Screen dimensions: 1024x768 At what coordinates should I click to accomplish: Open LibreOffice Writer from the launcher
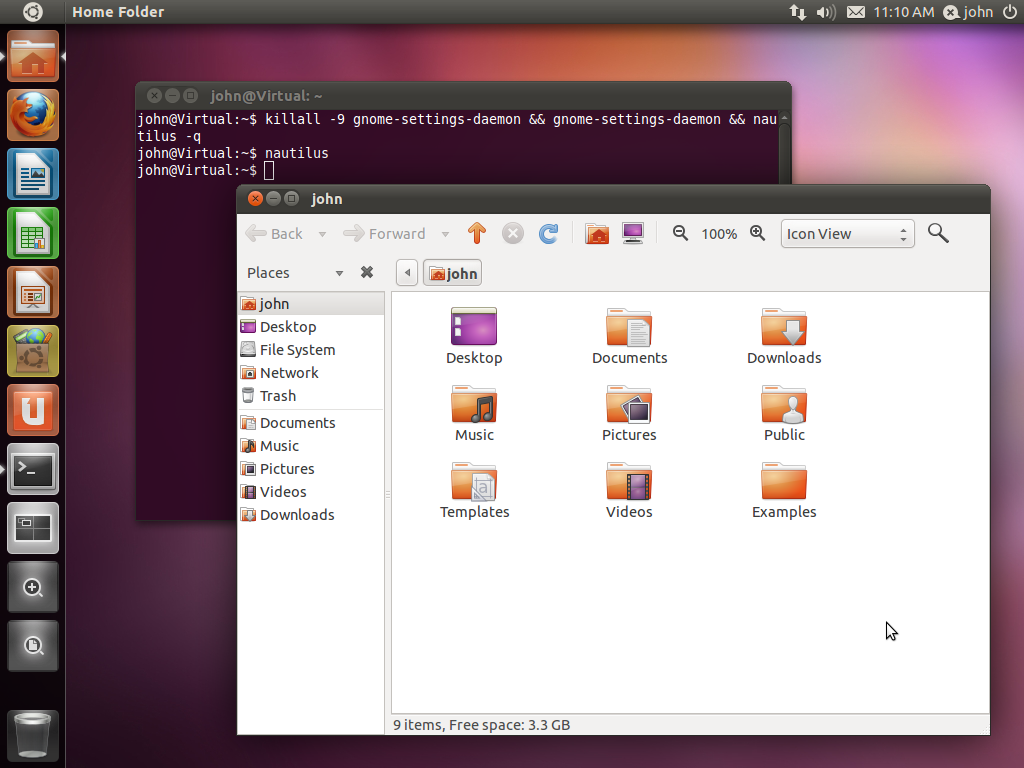pyautogui.click(x=32, y=173)
